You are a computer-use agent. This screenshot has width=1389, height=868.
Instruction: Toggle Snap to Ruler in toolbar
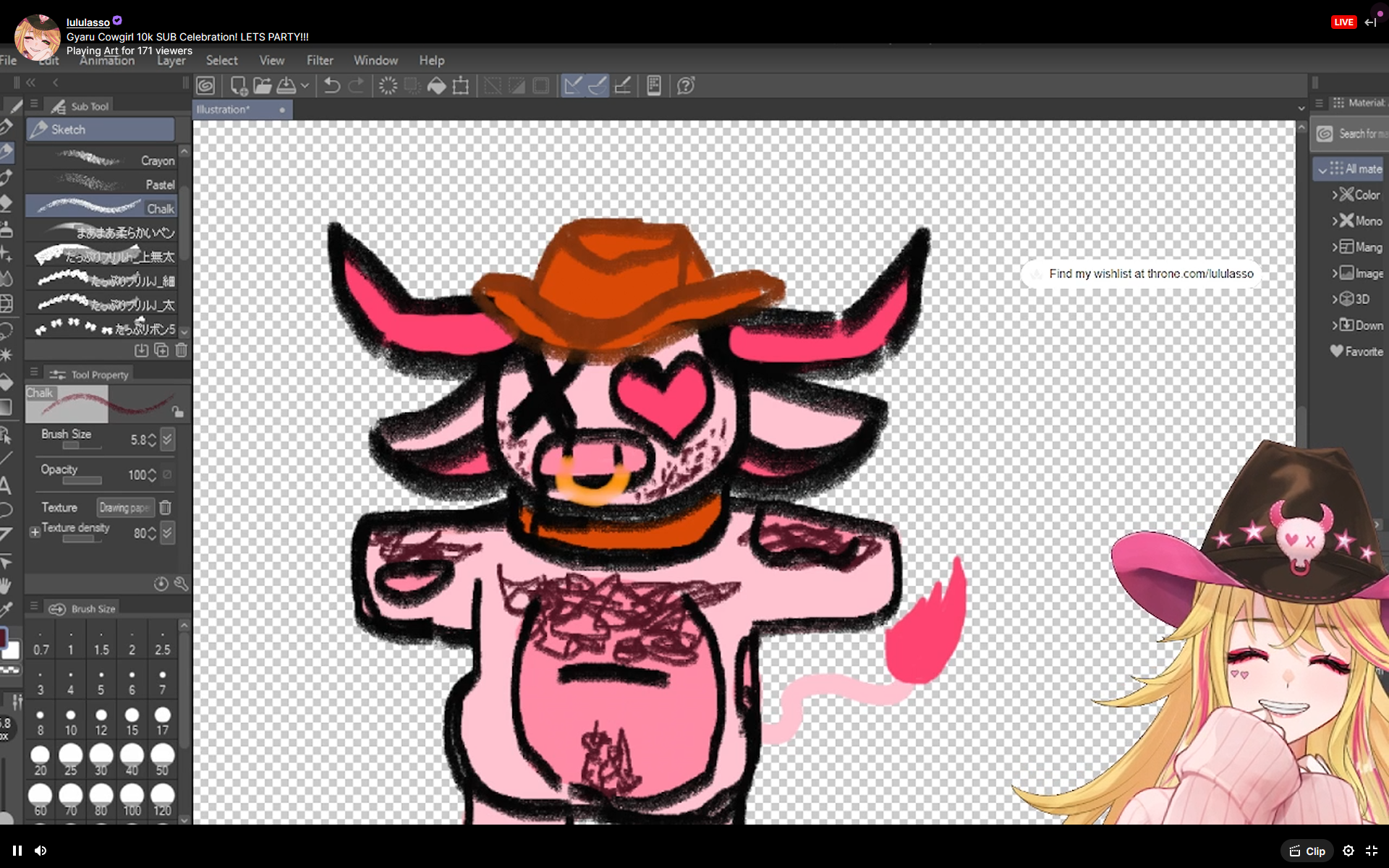(572, 86)
